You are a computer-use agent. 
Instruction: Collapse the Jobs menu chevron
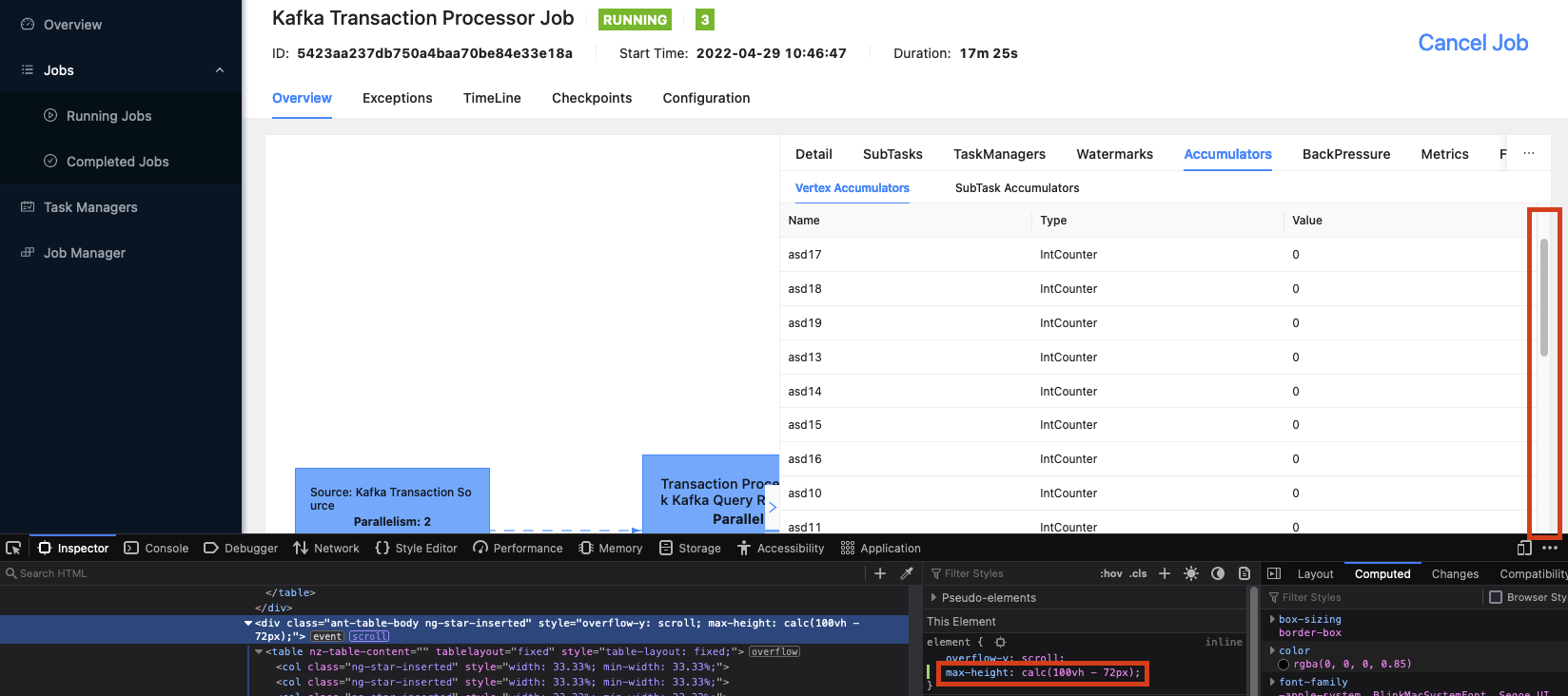click(x=220, y=70)
